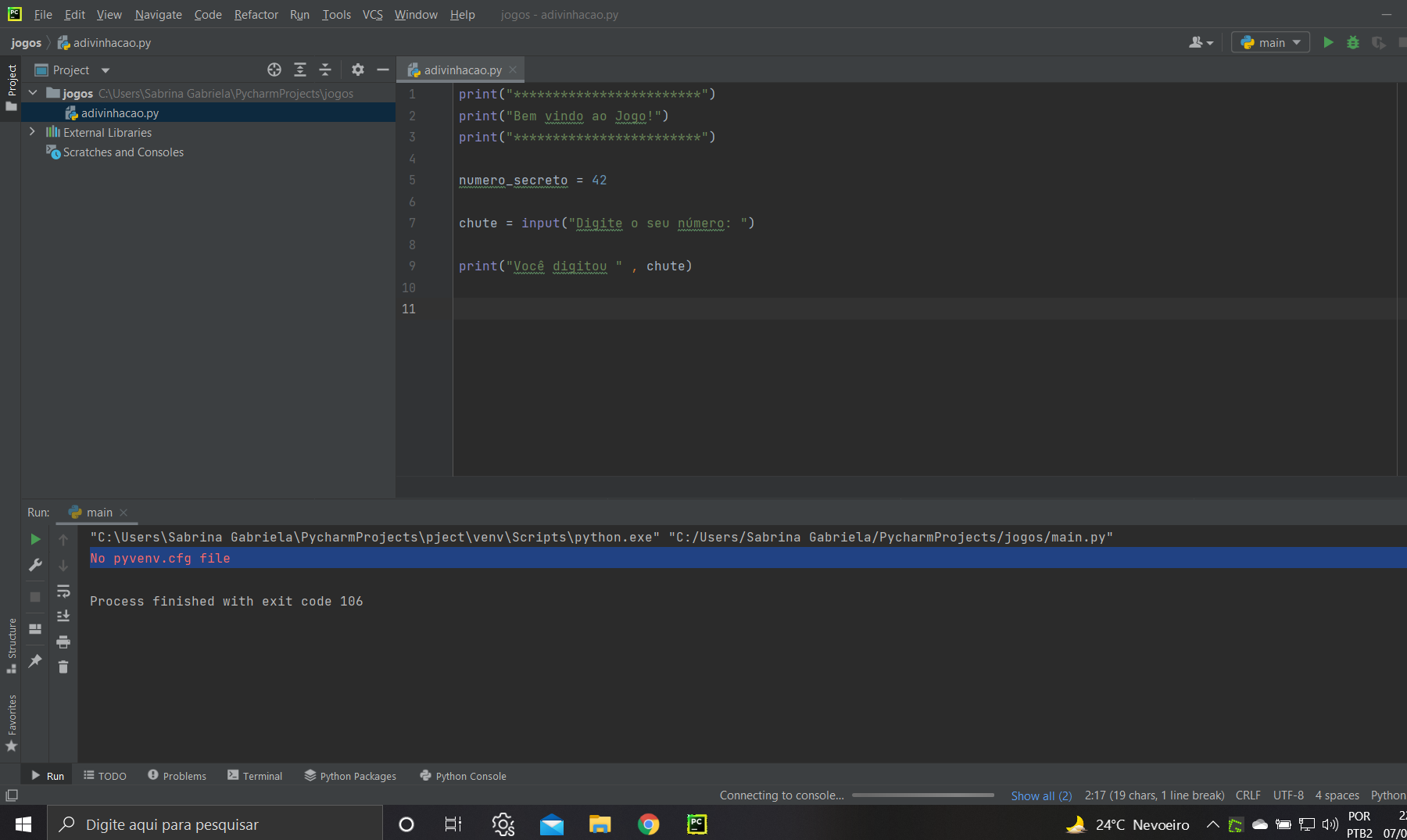Toggle the Project side tool window
The image size is (1407, 840).
click(x=11, y=87)
